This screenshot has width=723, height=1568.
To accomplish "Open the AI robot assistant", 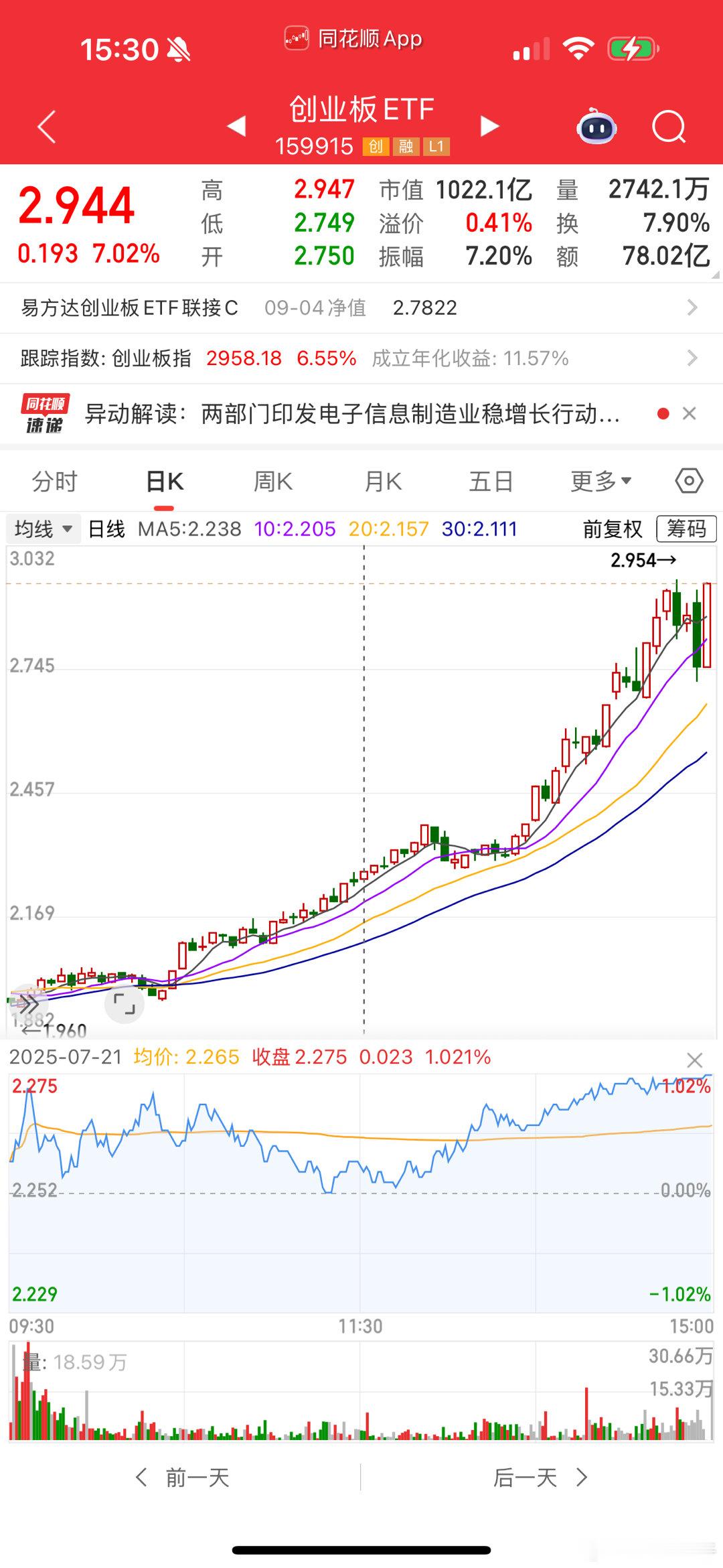I will [x=596, y=126].
